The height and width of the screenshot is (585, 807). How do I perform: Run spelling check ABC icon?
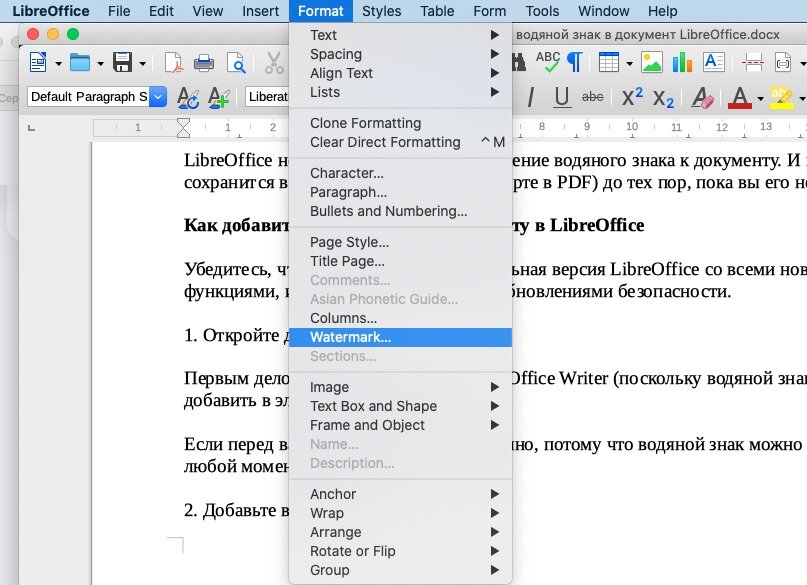point(548,62)
